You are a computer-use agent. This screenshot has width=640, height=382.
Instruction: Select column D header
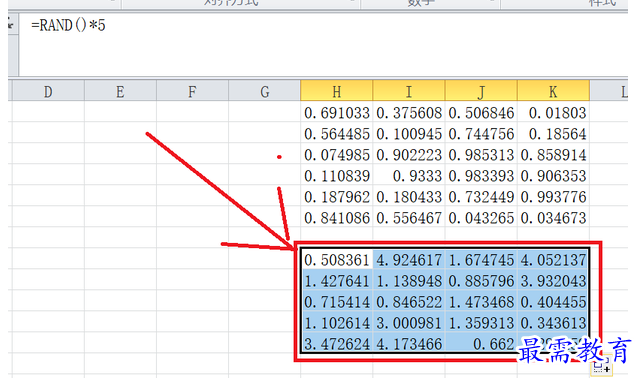click(48, 91)
